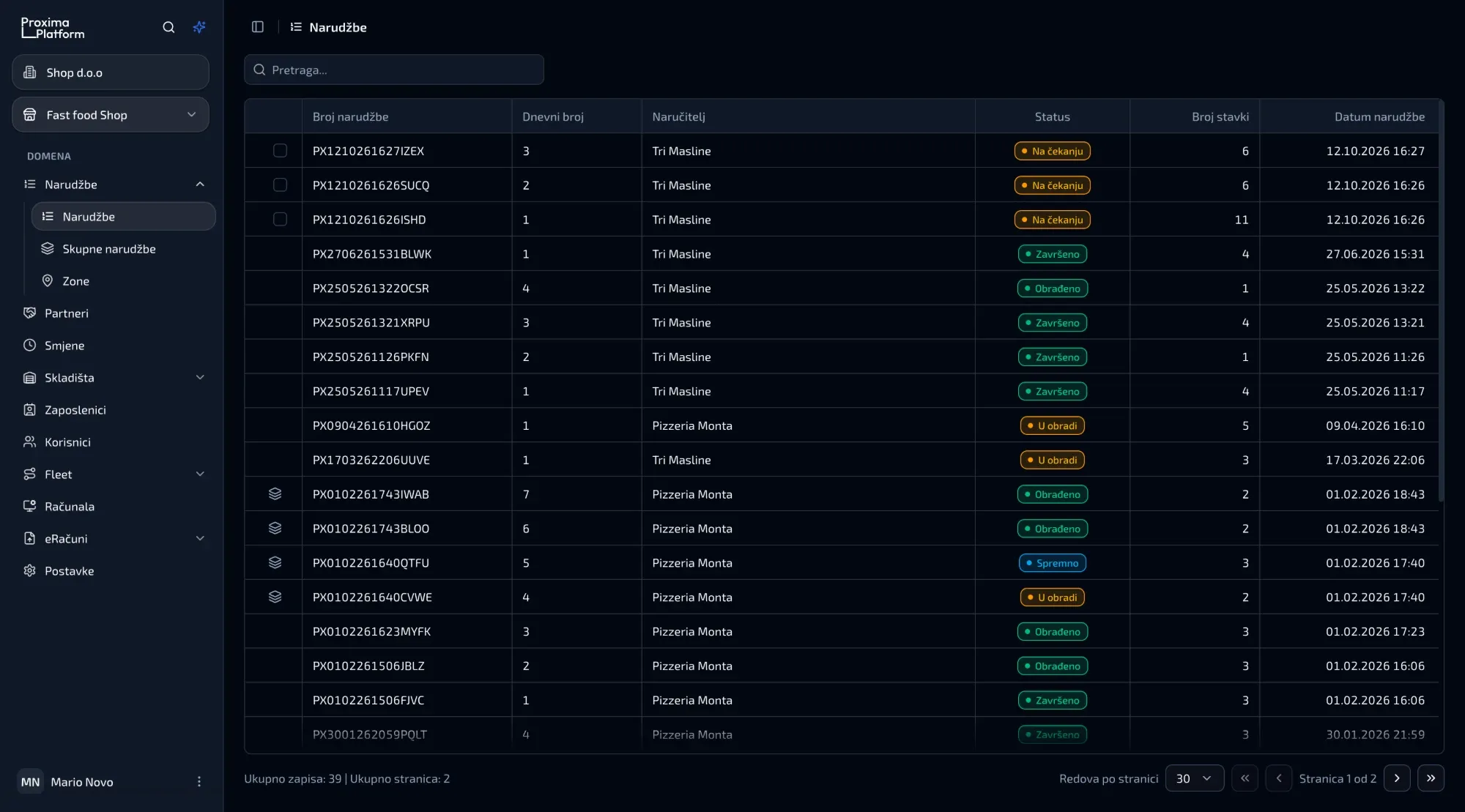Click the grouped order icon for PX0102261640CVWE
1465x812 pixels.
pyautogui.click(x=275, y=597)
